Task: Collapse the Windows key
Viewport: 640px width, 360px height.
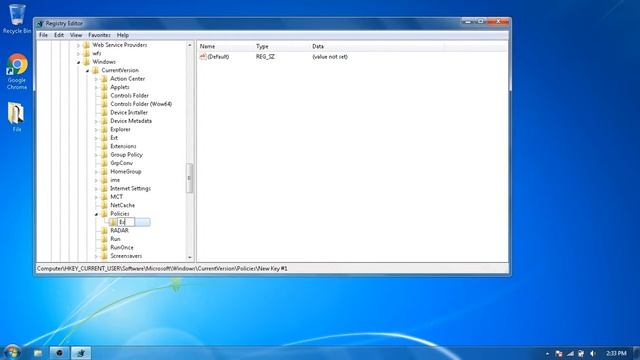Action: 78,62
